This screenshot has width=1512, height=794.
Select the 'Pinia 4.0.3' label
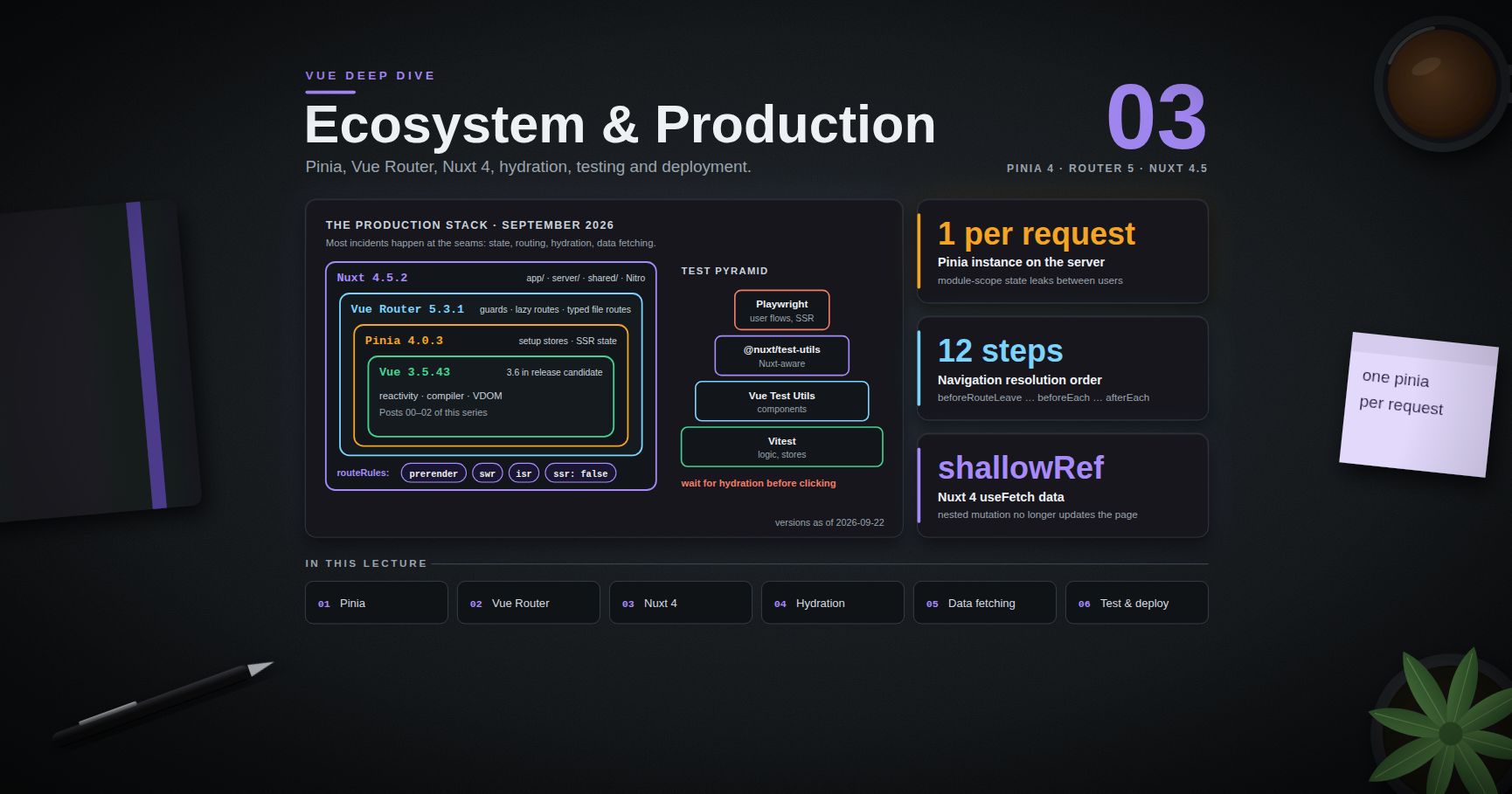[404, 341]
